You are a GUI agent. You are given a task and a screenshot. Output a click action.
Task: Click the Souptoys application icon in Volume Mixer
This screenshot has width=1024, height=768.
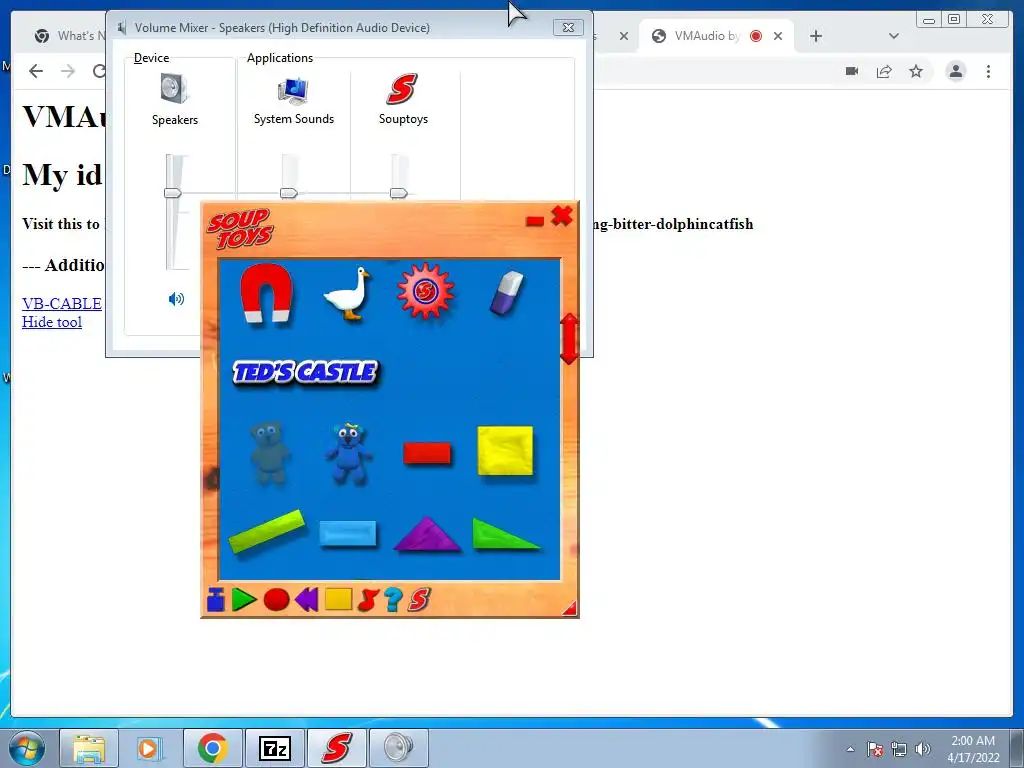click(402, 89)
